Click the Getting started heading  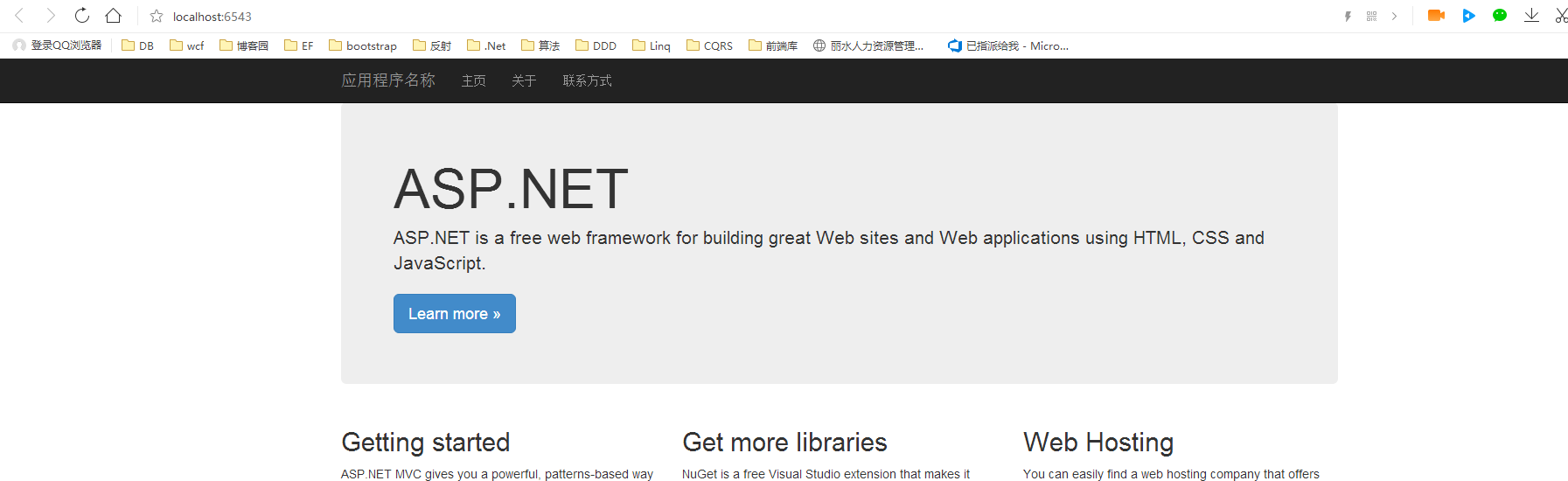[x=425, y=442]
